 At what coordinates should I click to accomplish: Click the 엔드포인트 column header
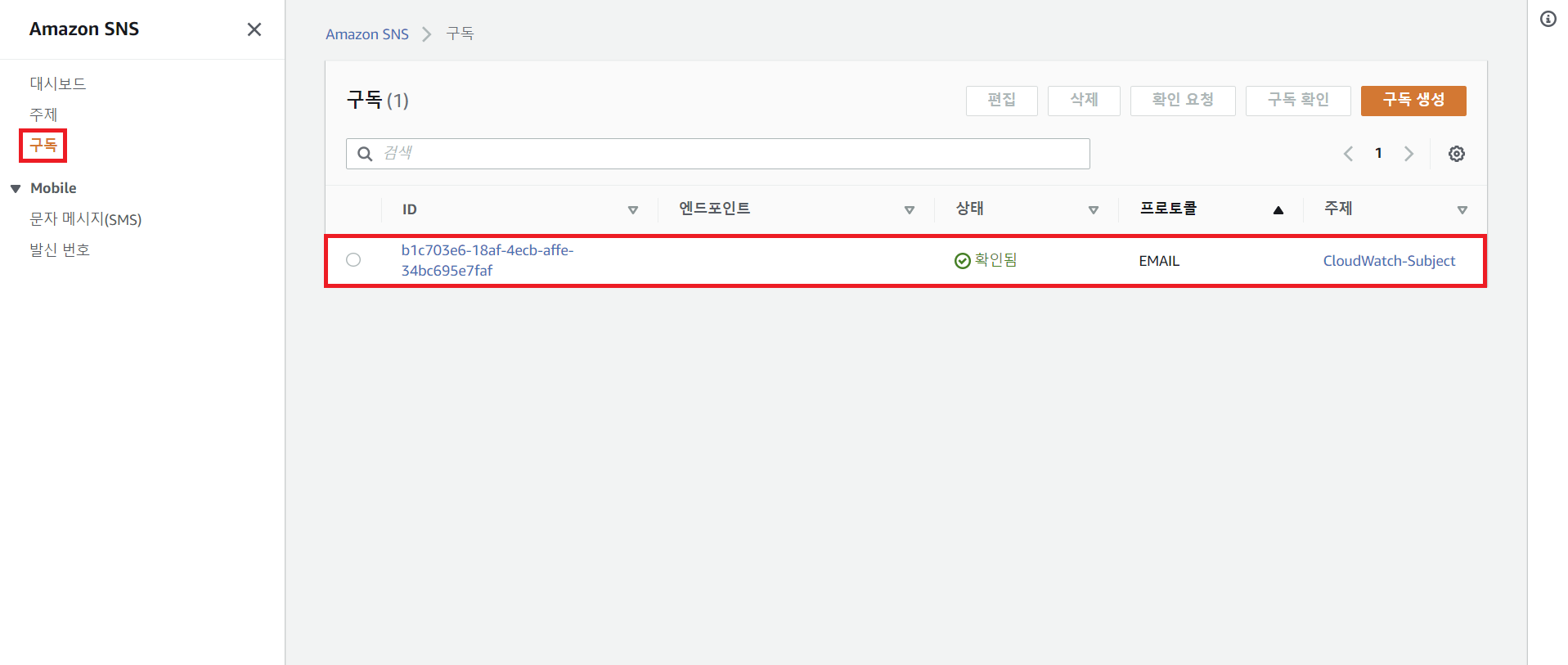(x=715, y=209)
